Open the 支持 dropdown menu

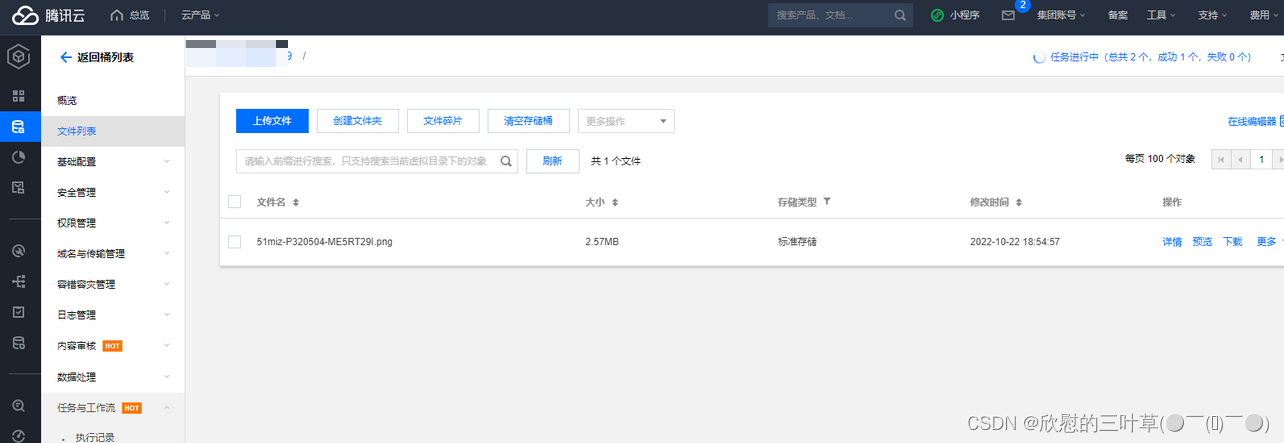(1211, 15)
